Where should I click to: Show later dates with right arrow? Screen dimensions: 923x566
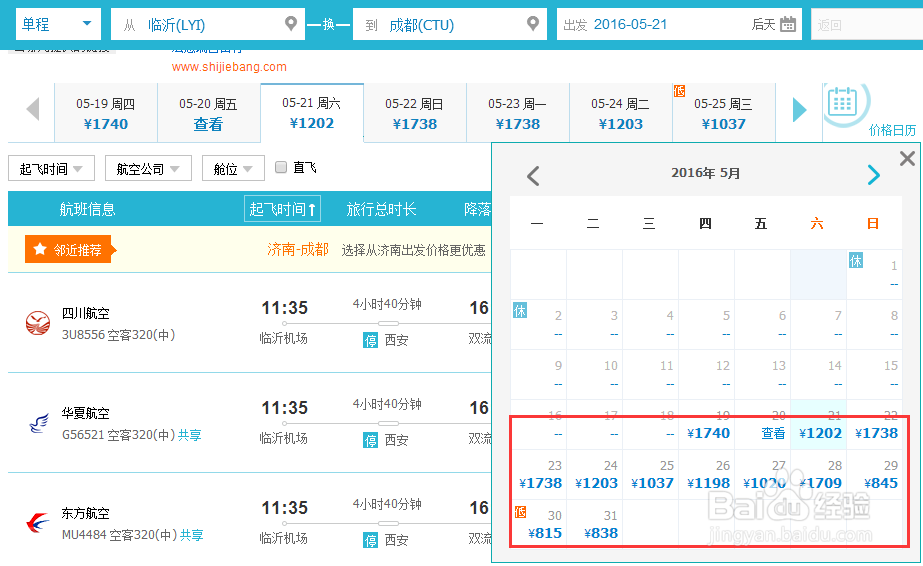799,109
